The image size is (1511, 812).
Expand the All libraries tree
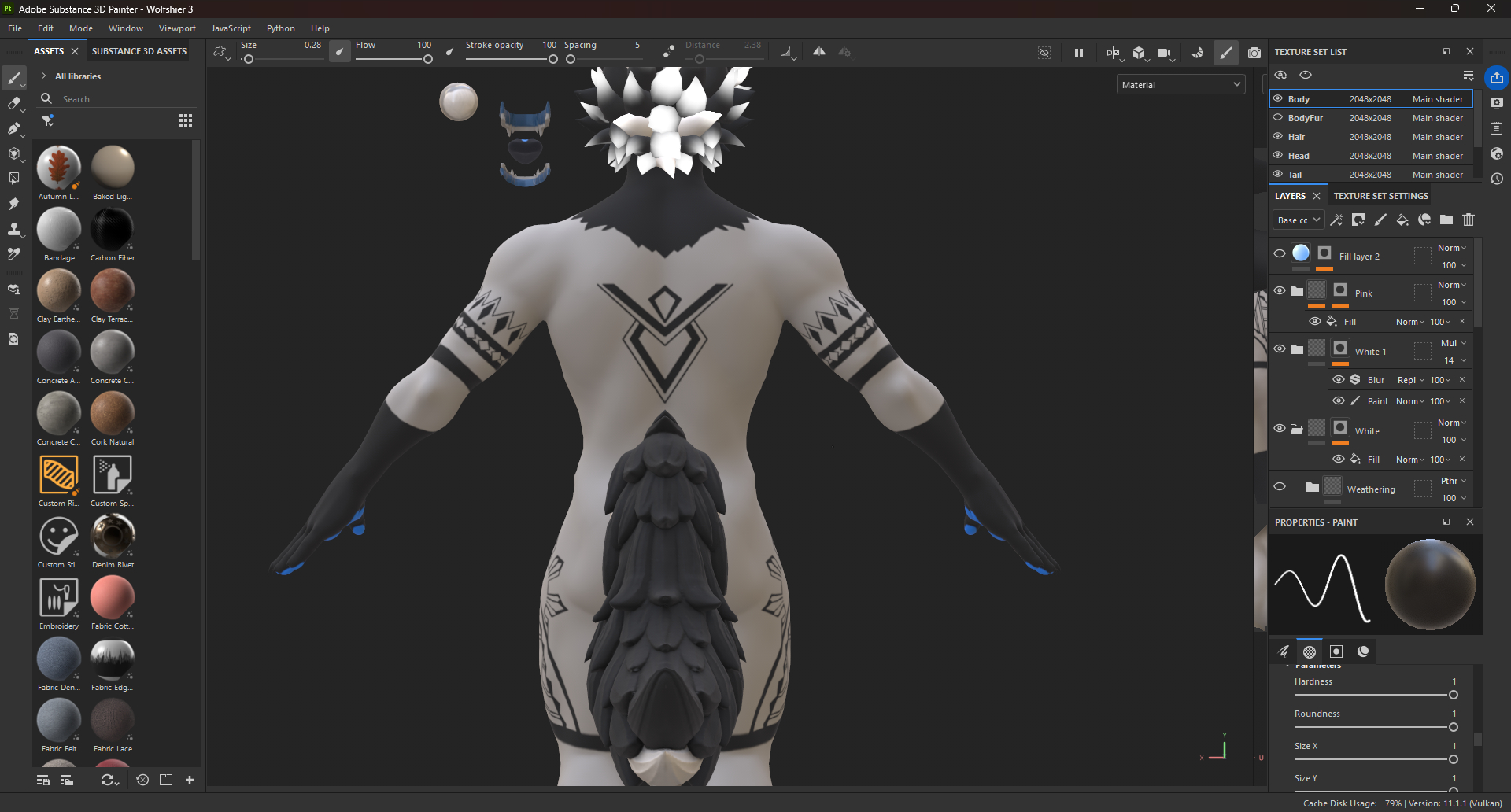(44, 76)
